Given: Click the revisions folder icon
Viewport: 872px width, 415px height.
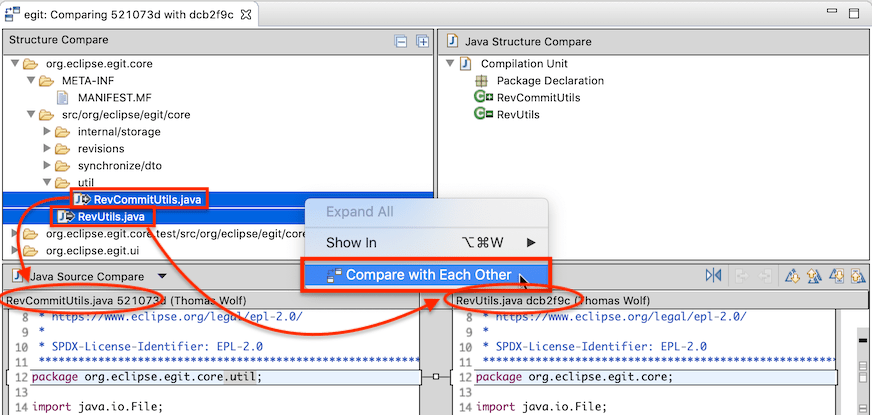Looking at the screenshot, I should (x=62, y=149).
